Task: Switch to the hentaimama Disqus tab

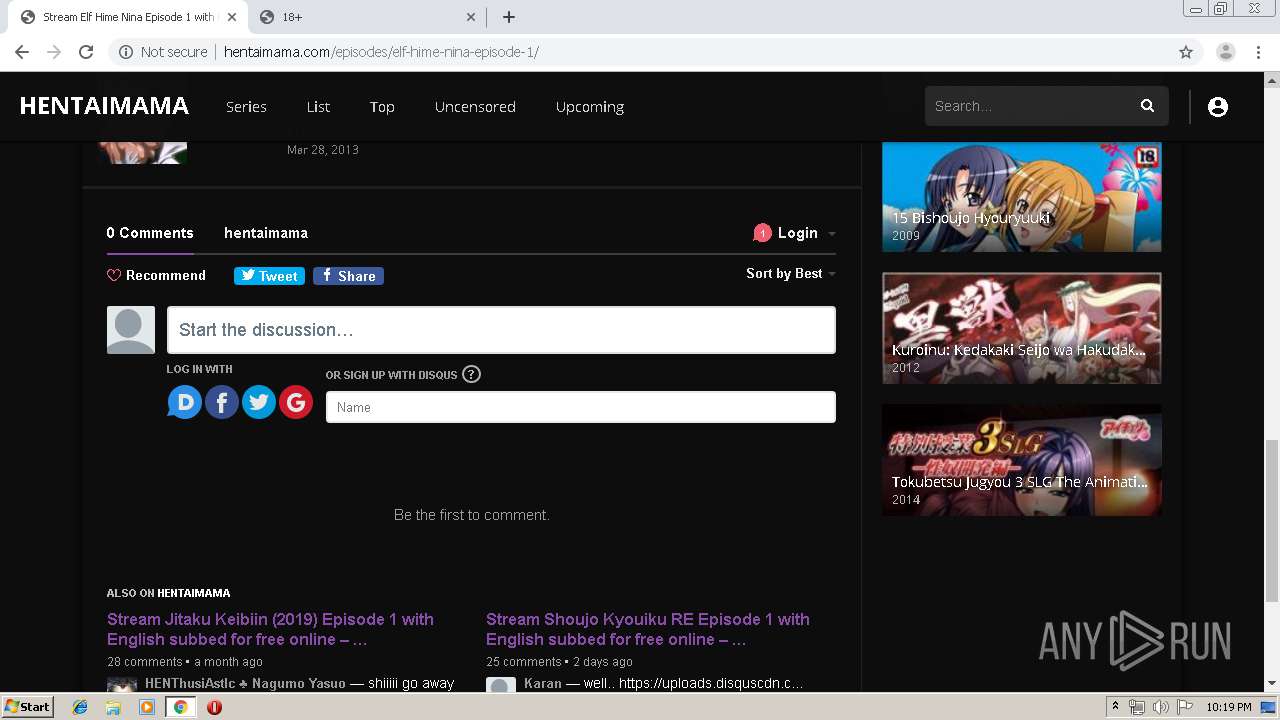Action: [x=266, y=233]
